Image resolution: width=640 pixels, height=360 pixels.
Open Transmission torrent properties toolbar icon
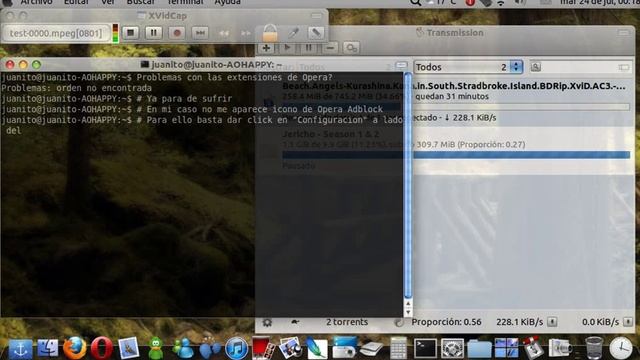coord(351,48)
